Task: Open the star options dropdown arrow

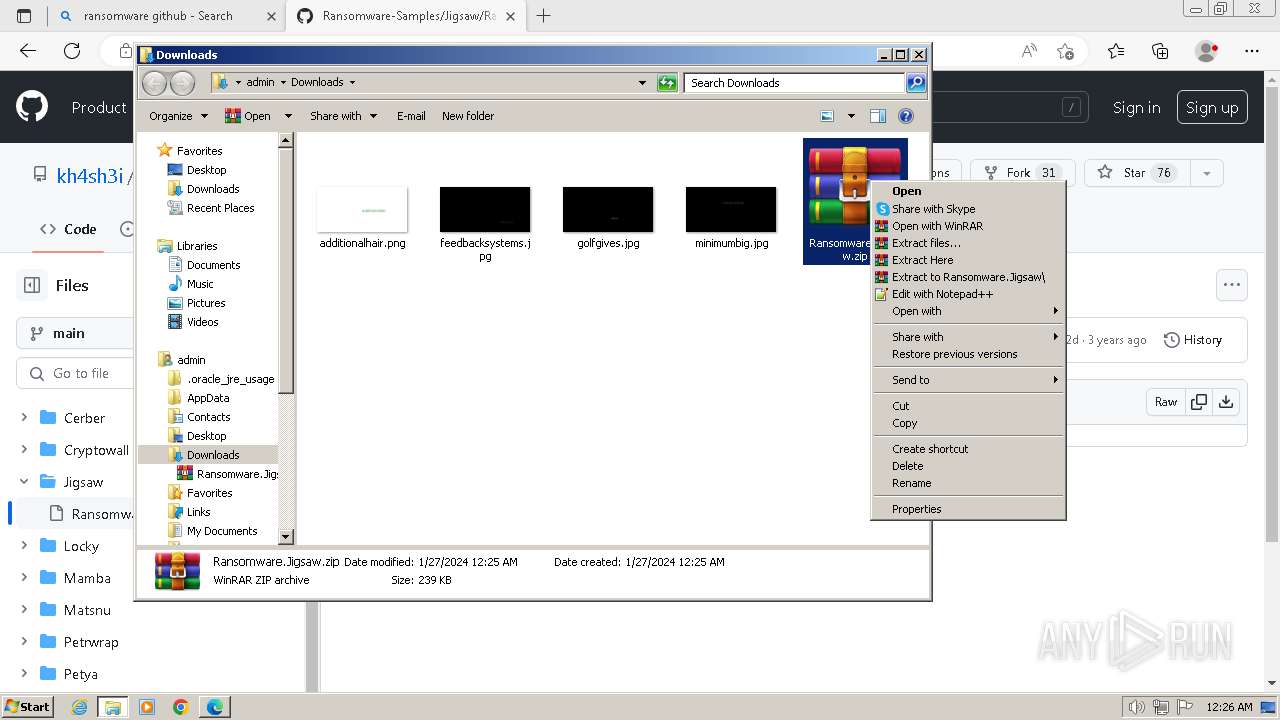Action: 1207,172
